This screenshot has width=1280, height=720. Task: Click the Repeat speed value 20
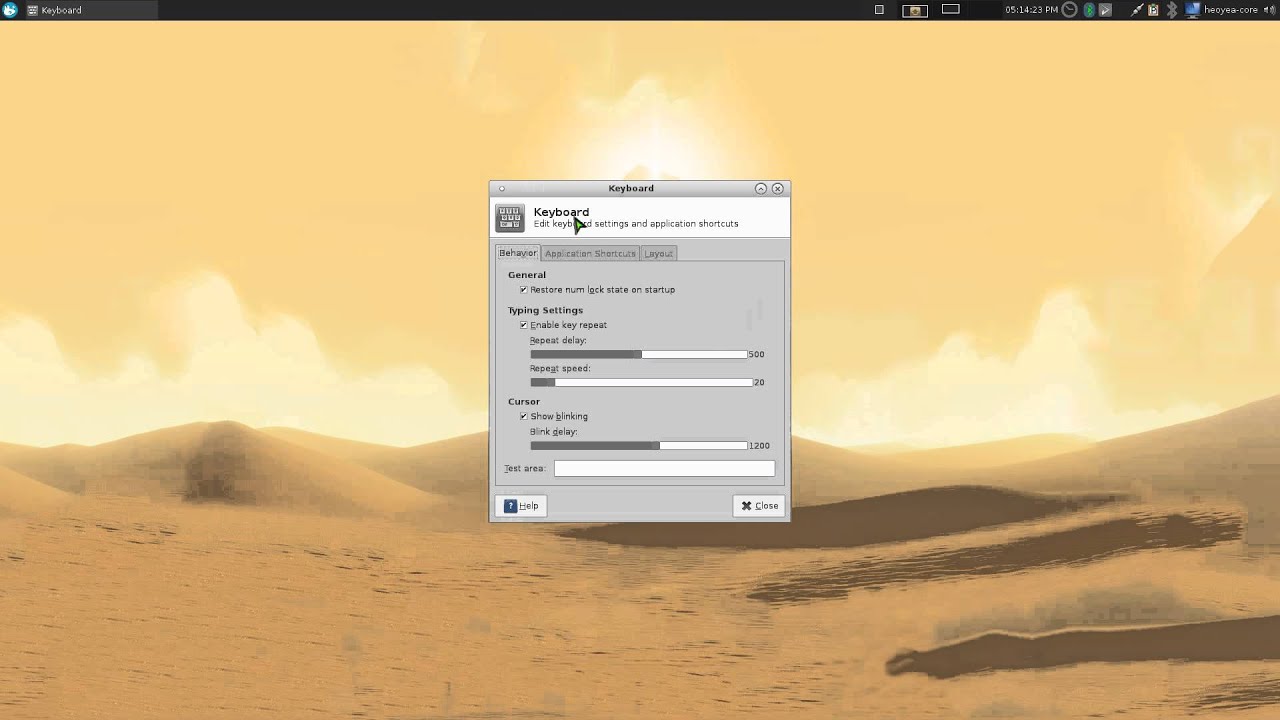point(759,382)
